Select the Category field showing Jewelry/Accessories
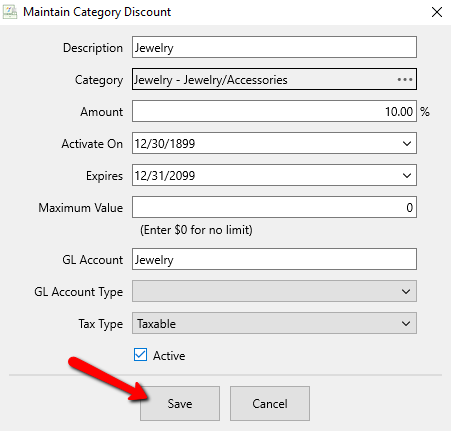 [274, 79]
